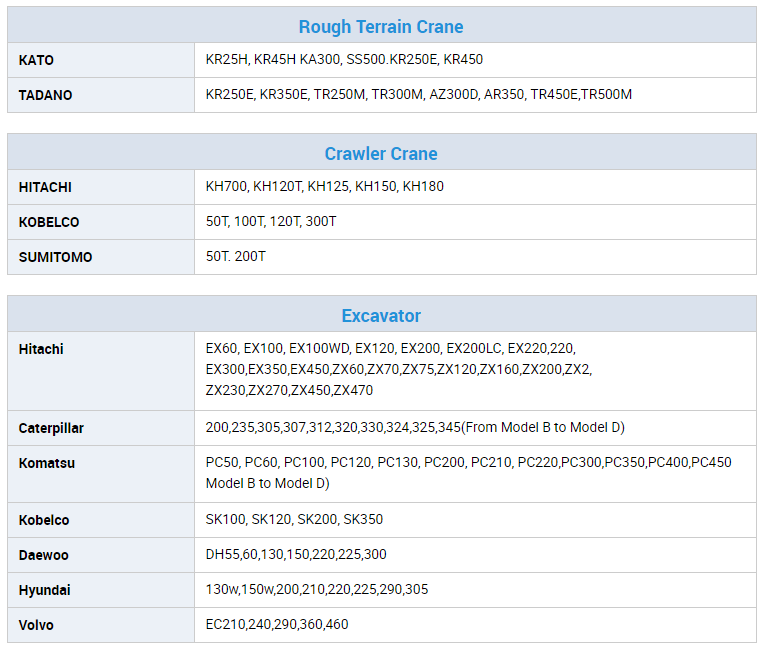This screenshot has width=763, height=648.
Task: Select the models list starting KH700
Action: pyautogui.click(x=325, y=186)
